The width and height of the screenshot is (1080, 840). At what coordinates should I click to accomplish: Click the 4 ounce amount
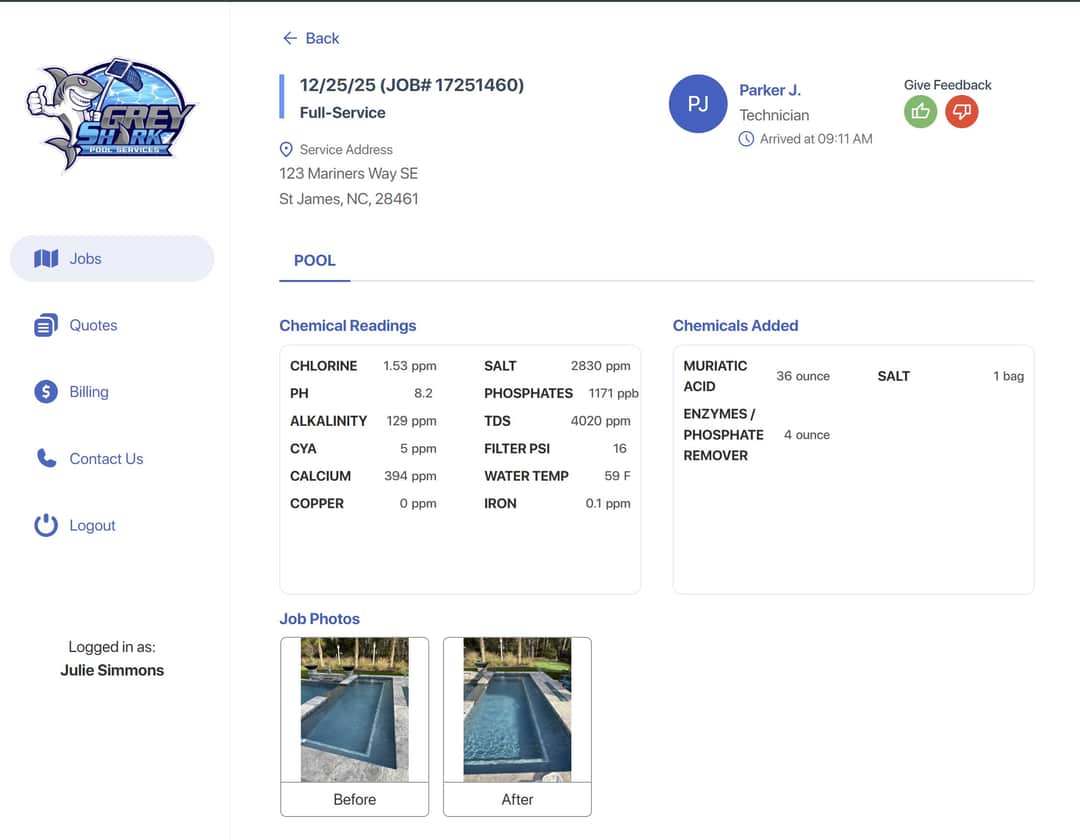pyautogui.click(x=807, y=434)
